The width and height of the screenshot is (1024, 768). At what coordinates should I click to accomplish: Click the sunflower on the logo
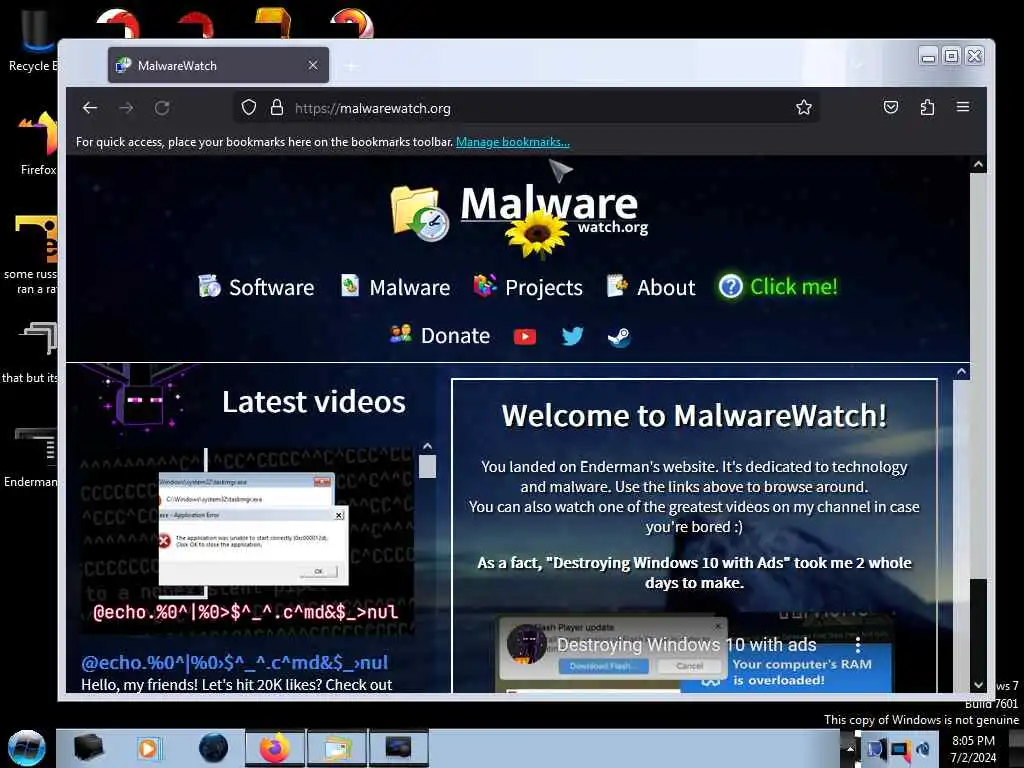(537, 235)
